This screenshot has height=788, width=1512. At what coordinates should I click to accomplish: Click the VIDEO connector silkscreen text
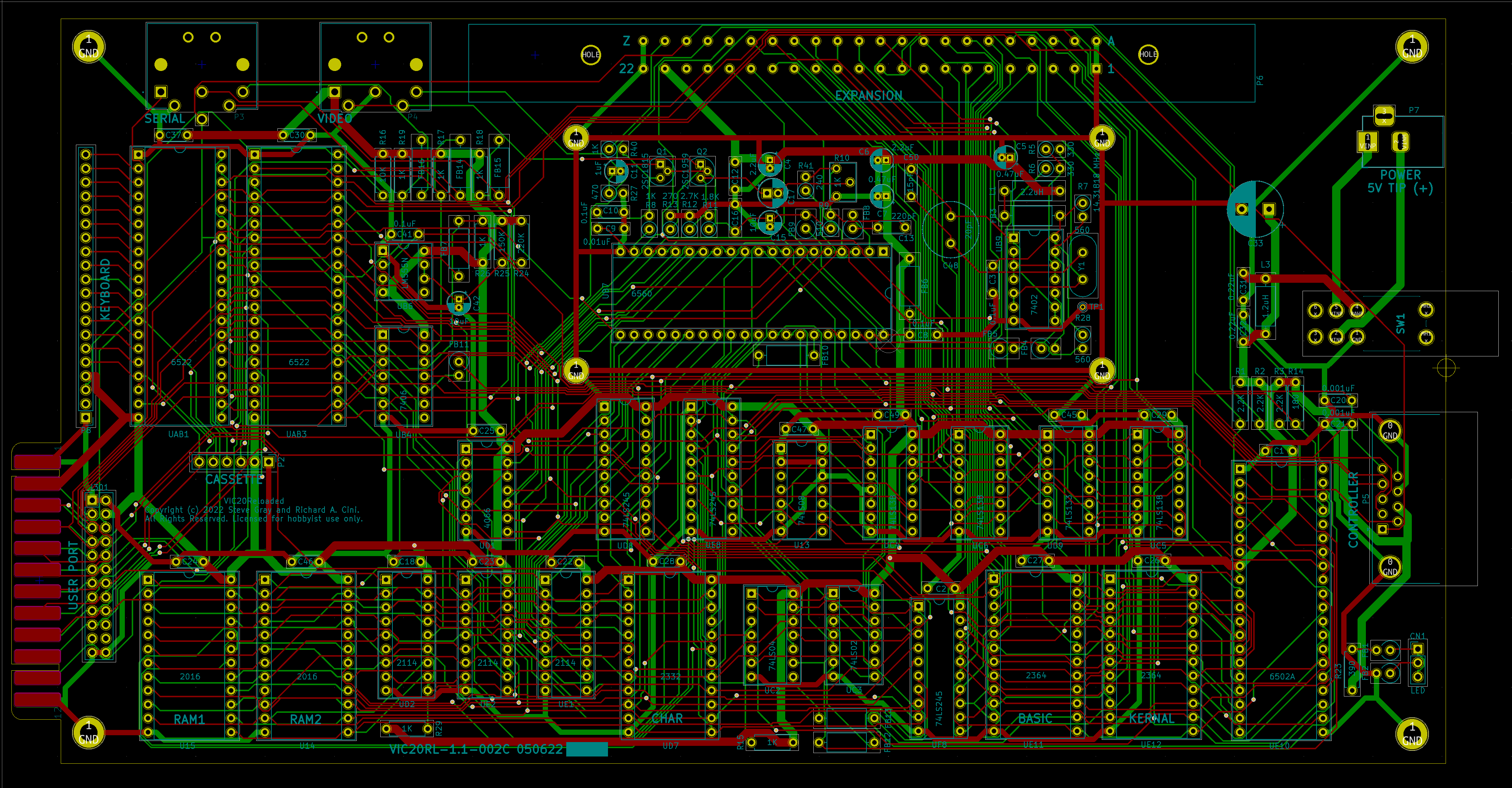pos(335,118)
